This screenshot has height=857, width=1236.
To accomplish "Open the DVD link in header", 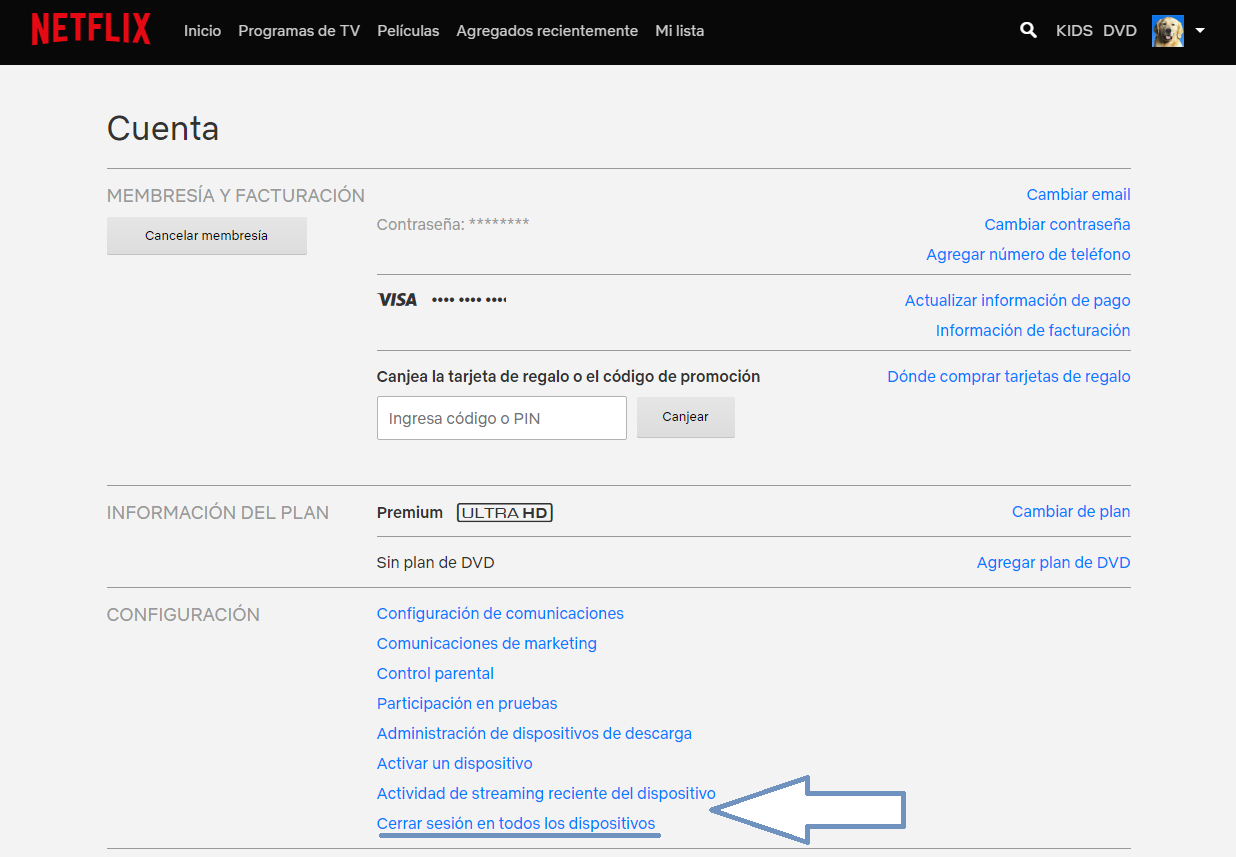I will point(1120,31).
